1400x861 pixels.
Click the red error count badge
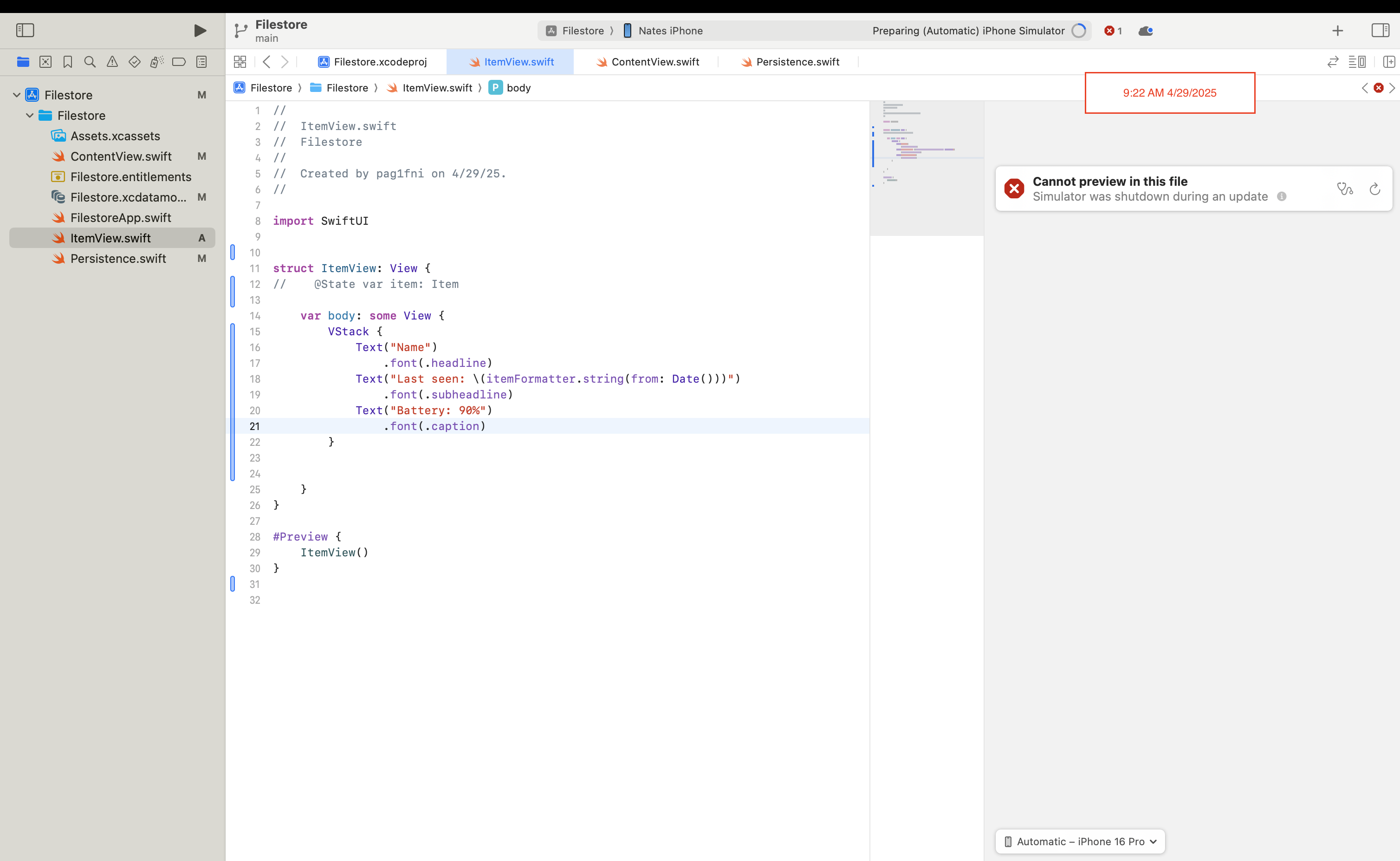point(1113,31)
